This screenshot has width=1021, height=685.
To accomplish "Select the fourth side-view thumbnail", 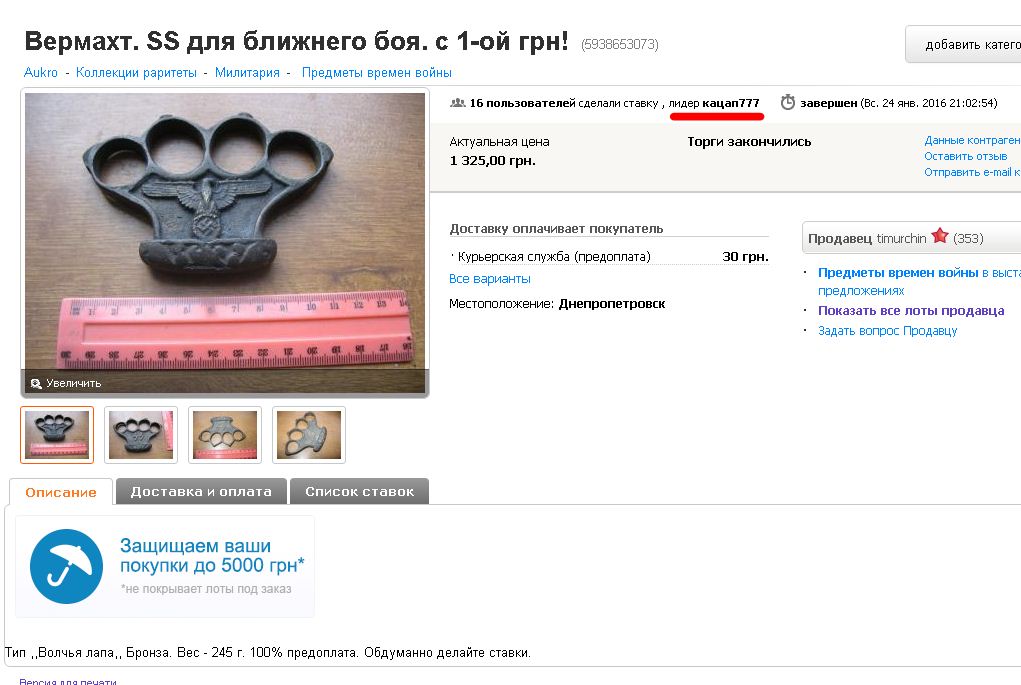I will coord(309,435).
